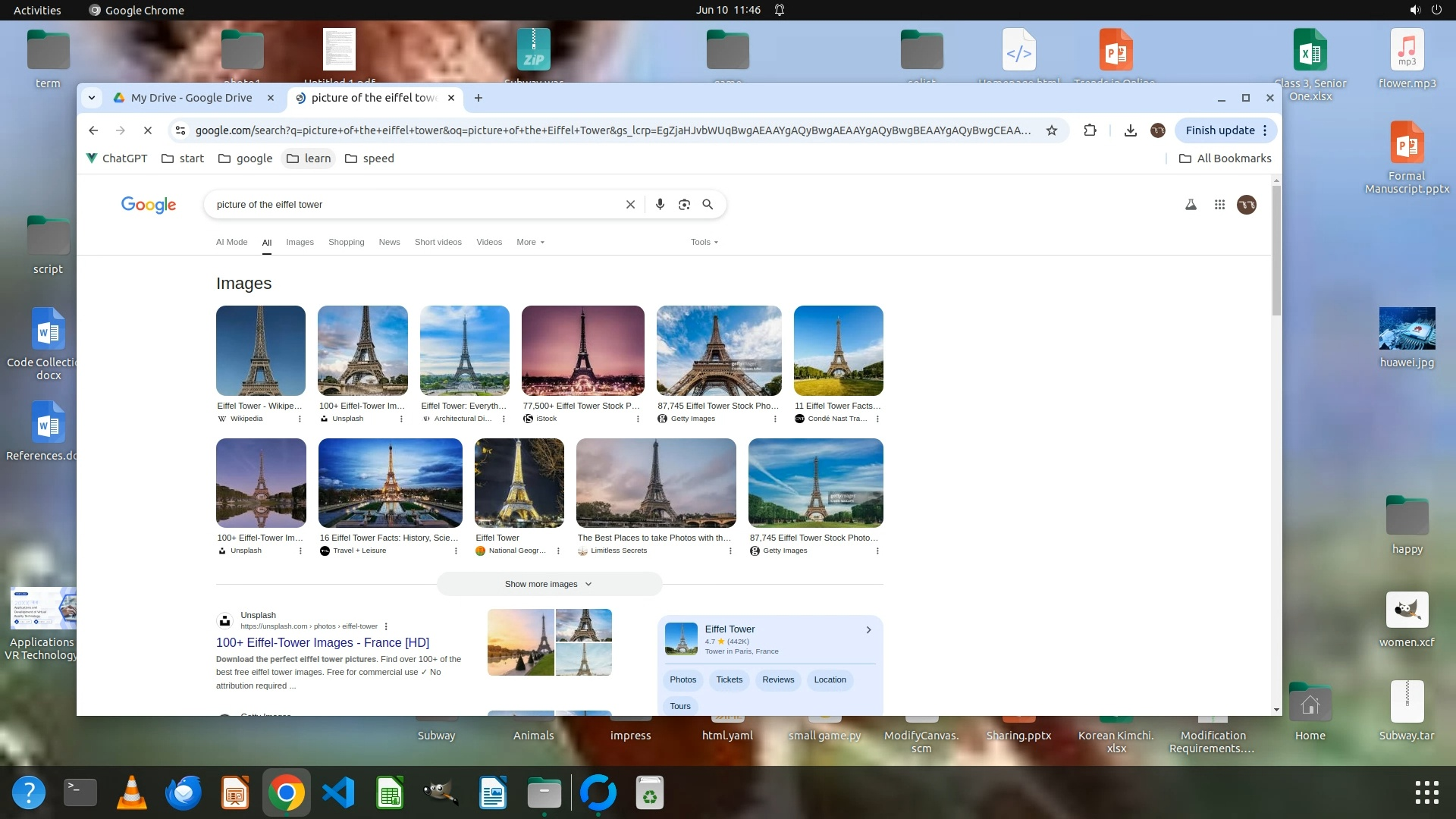The image size is (1456, 819).
Task: Open the Google apps grid
Action: (x=1219, y=205)
